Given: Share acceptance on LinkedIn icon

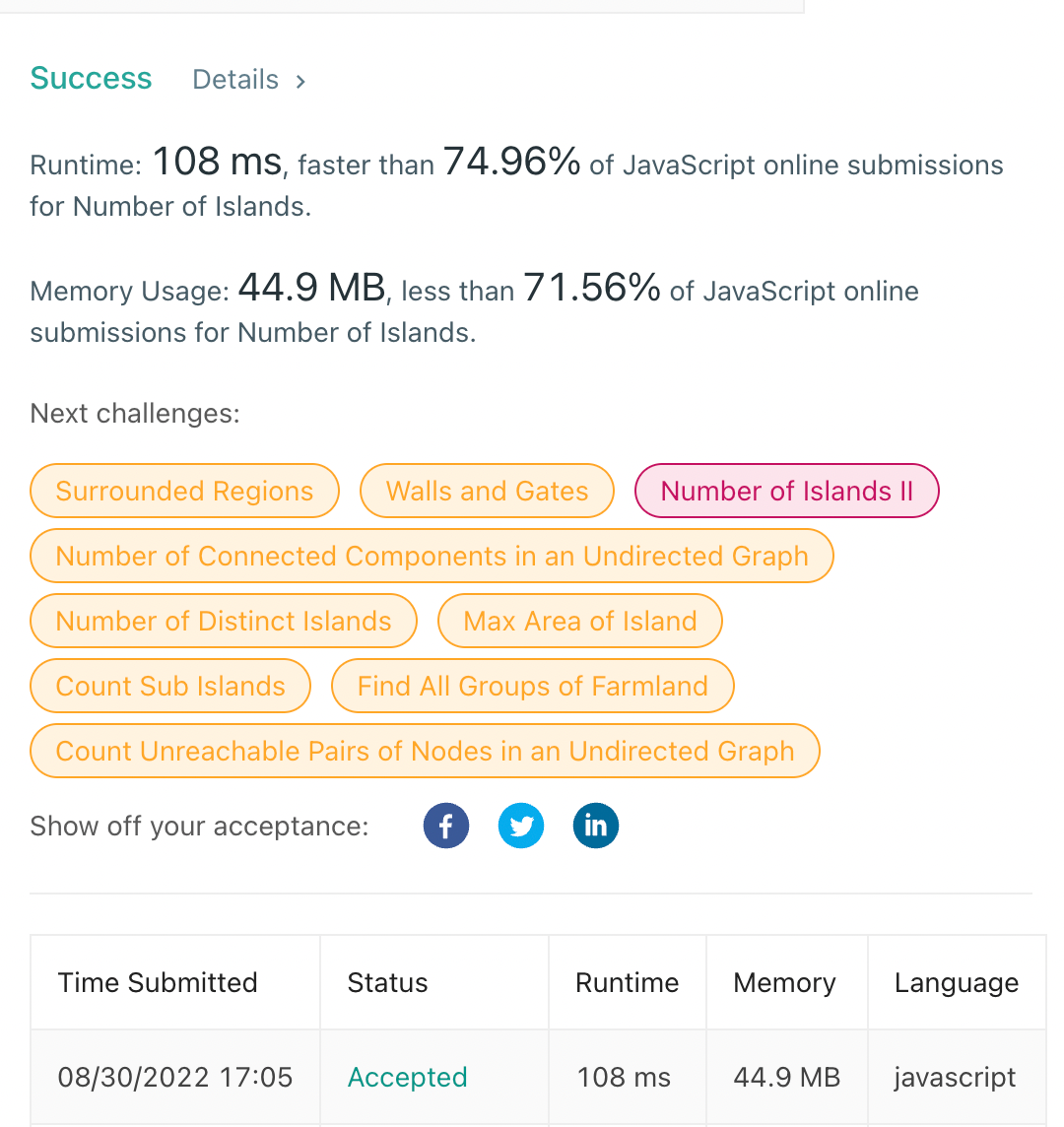Looking at the screenshot, I should 595,826.
